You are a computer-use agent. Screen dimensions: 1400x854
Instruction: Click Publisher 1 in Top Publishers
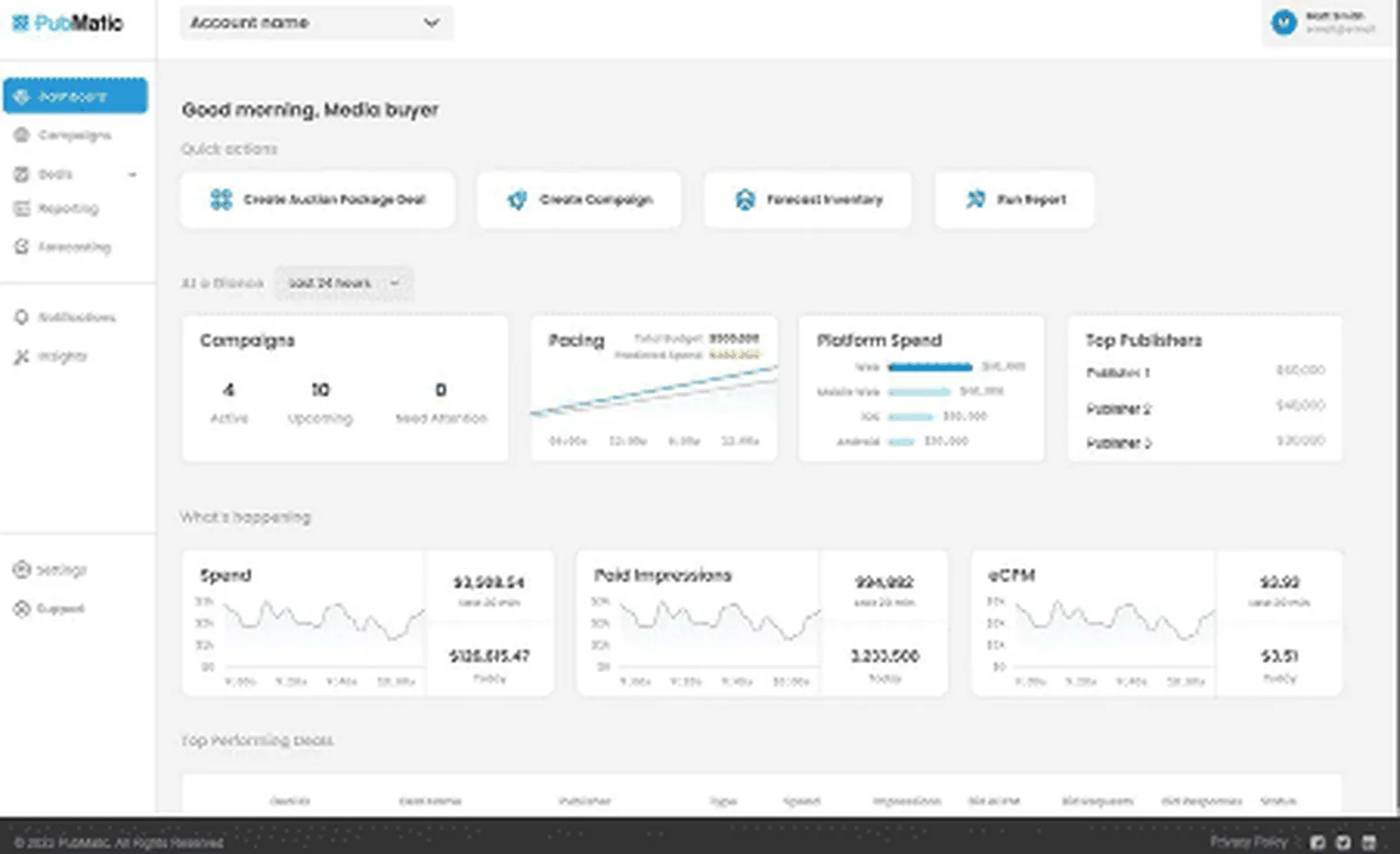(1117, 373)
